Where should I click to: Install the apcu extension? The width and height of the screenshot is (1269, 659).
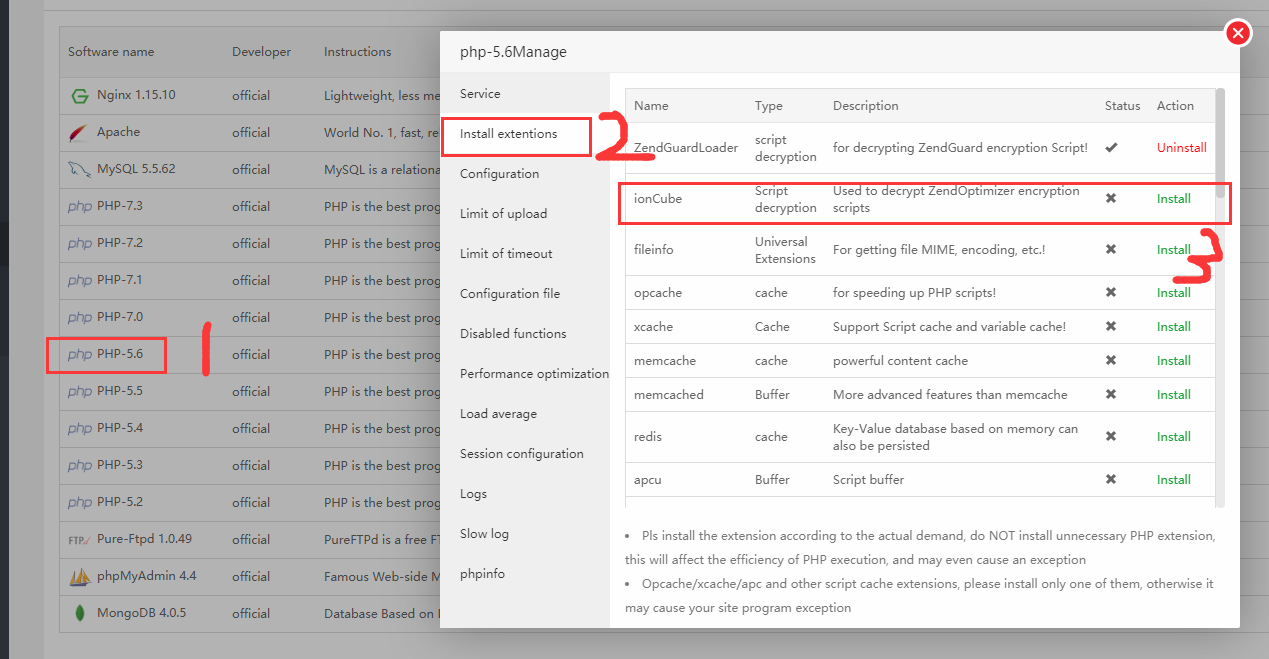pos(1173,480)
